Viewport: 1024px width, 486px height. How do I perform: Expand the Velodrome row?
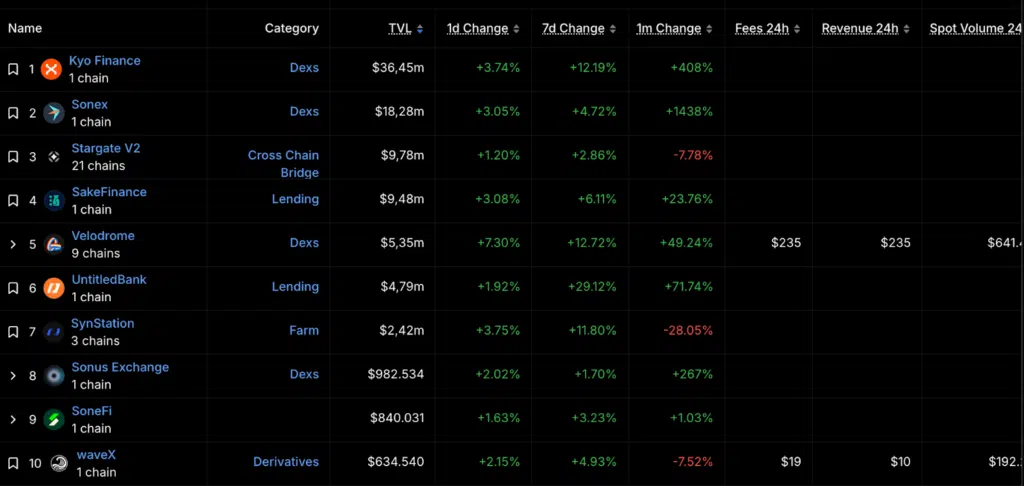(x=13, y=244)
